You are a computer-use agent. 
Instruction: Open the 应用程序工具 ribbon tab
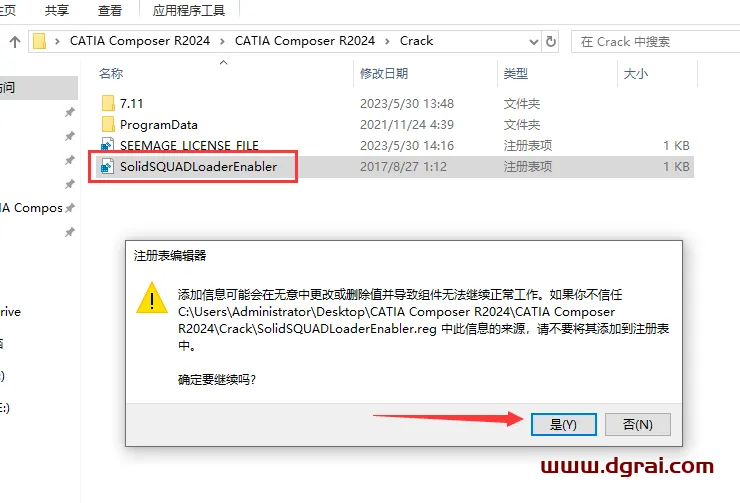(x=189, y=10)
